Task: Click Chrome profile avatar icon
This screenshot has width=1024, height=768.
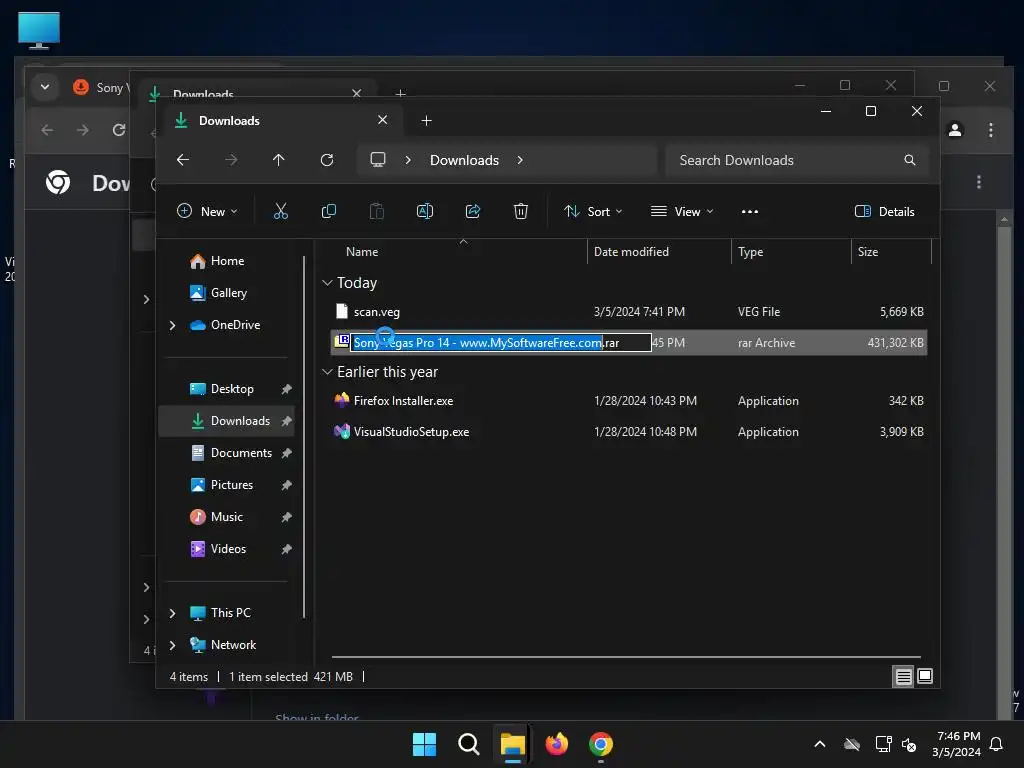Action: click(955, 130)
